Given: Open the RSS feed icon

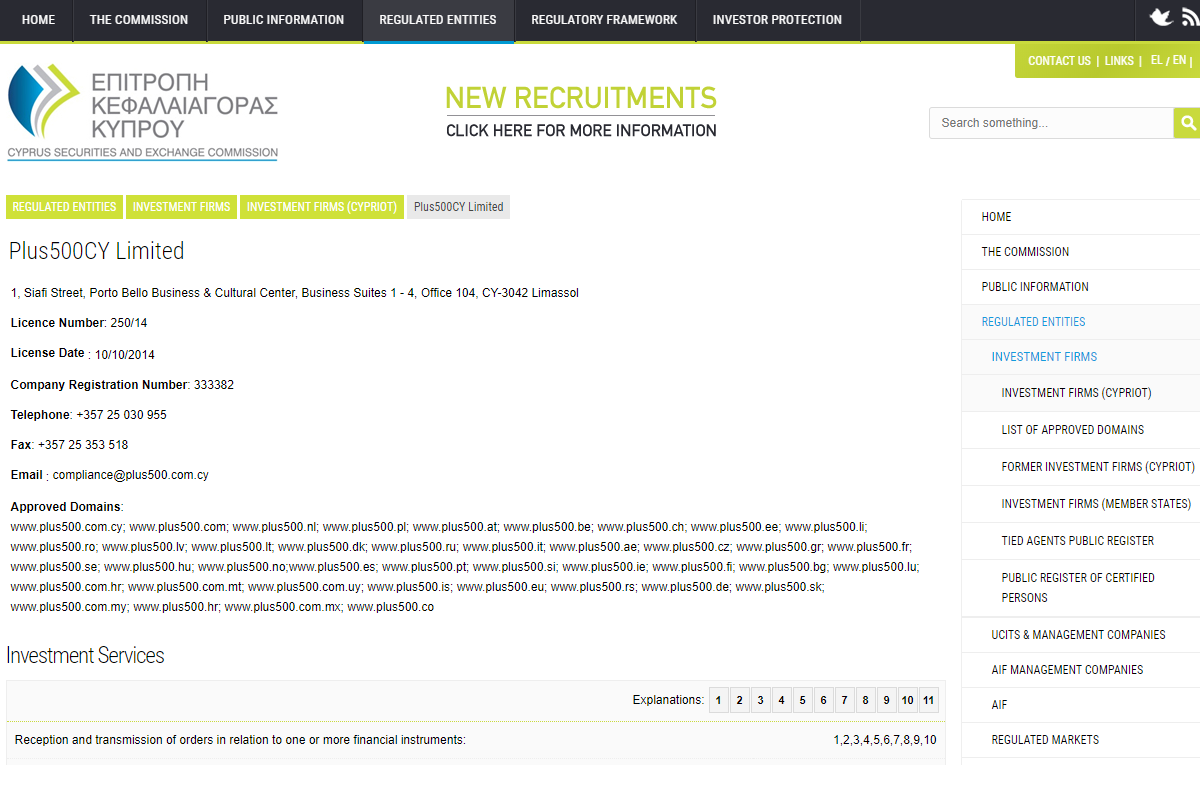Looking at the screenshot, I should pyautogui.click(x=1190, y=17).
